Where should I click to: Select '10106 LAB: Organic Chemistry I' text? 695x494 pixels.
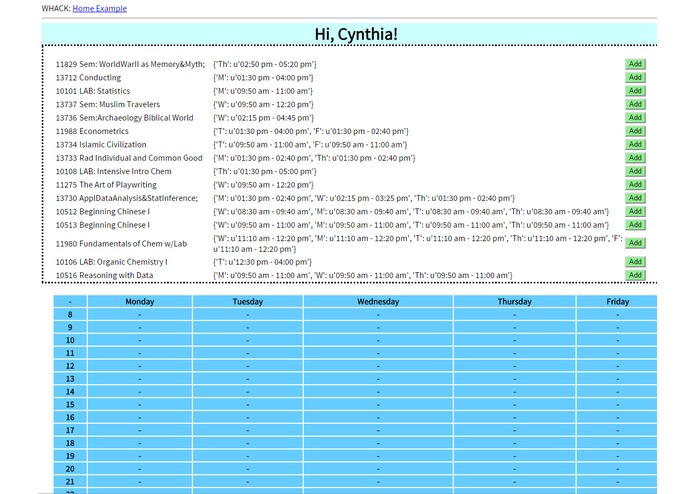(111, 262)
